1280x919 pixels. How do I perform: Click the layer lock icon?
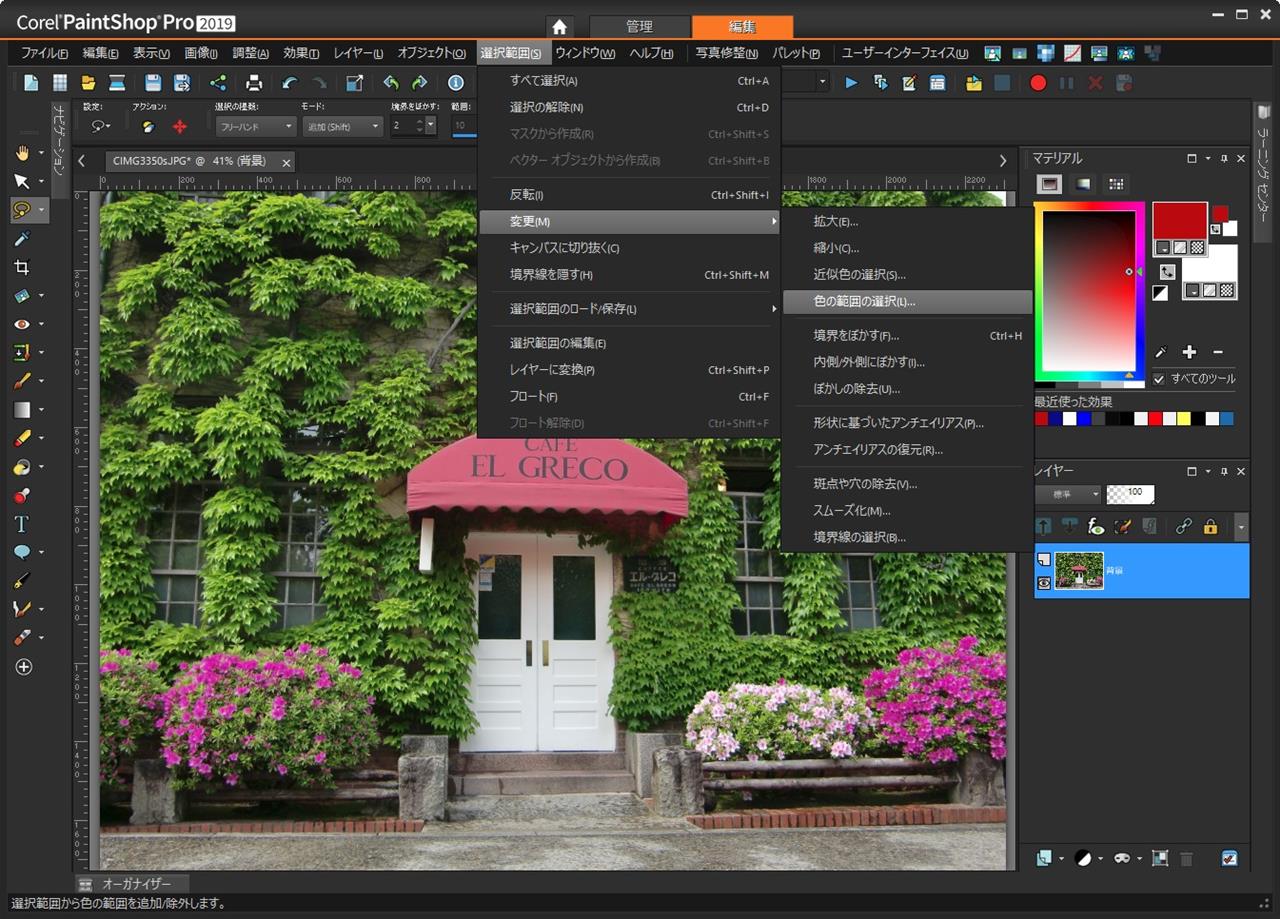coord(1210,526)
